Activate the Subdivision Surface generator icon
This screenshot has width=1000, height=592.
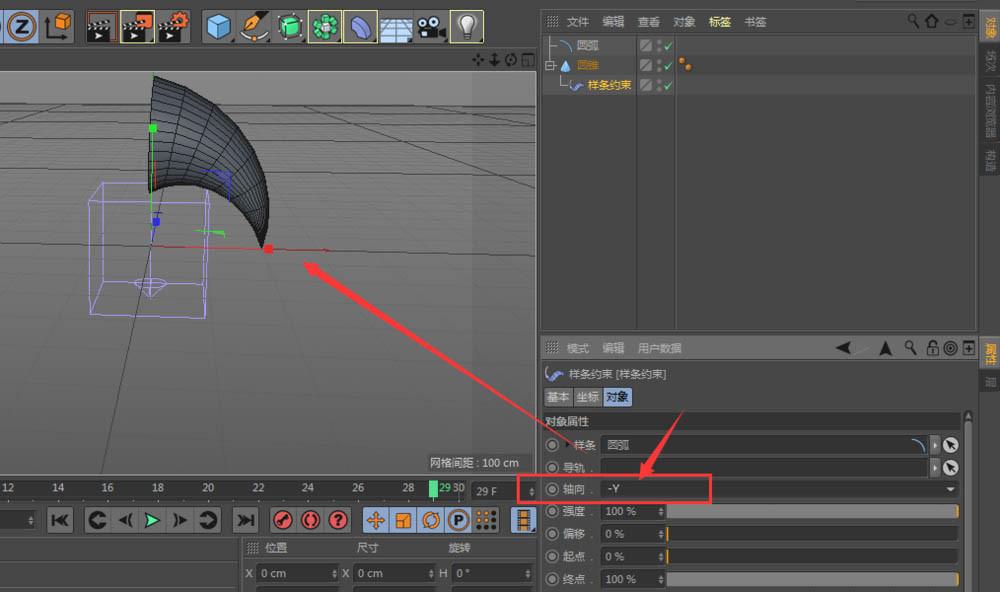pos(289,26)
